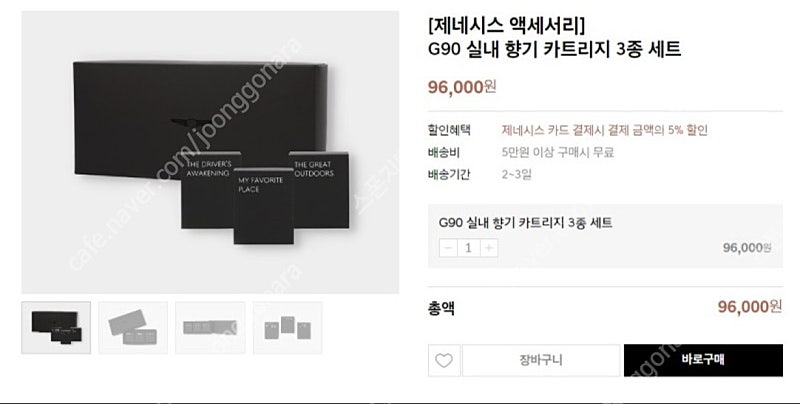The height and width of the screenshot is (404, 800).
Task: Select the second thumbnail with angled boxes
Action: point(133,327)
